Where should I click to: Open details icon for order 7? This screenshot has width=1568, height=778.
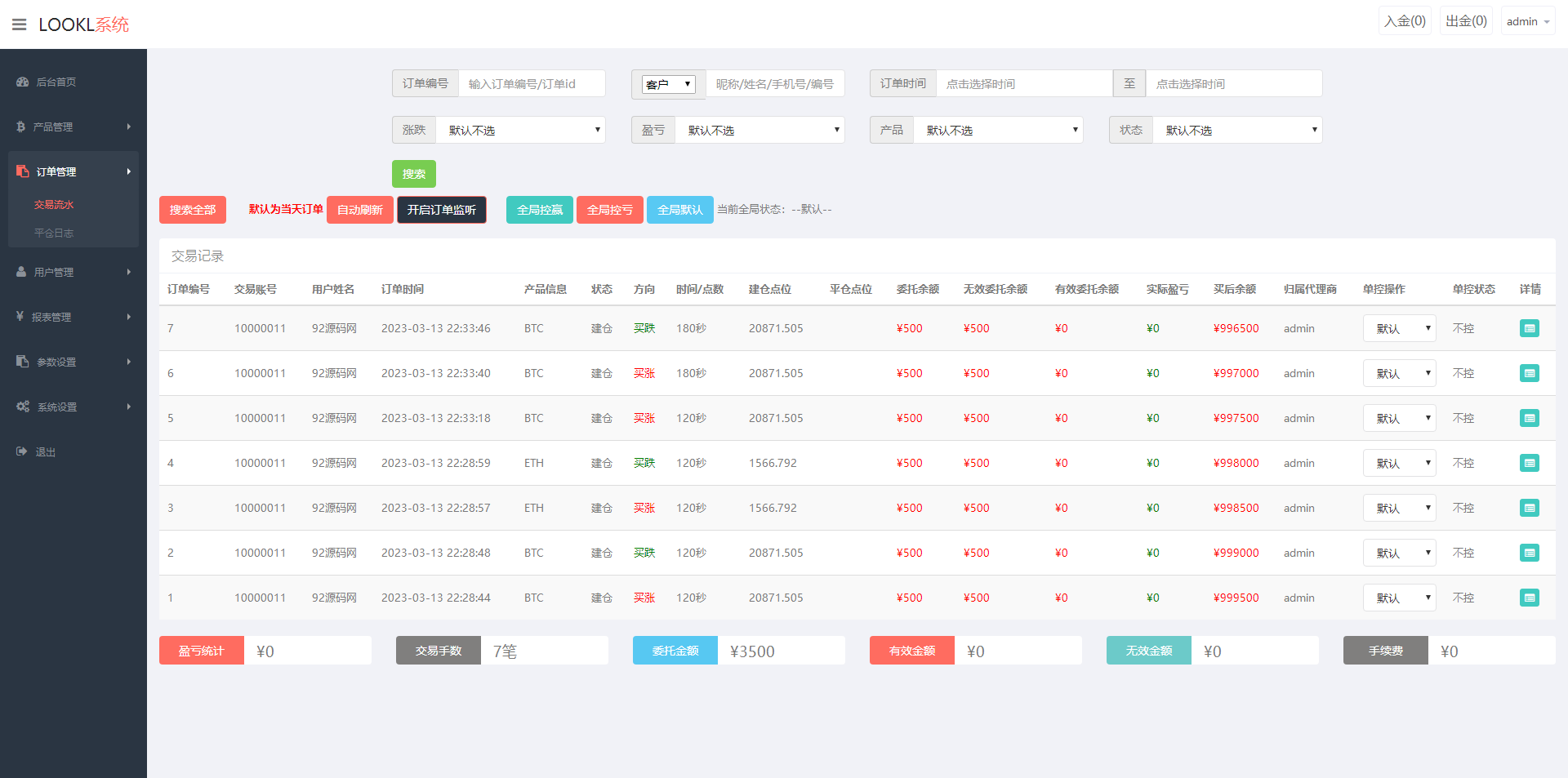coord(1529,328)
